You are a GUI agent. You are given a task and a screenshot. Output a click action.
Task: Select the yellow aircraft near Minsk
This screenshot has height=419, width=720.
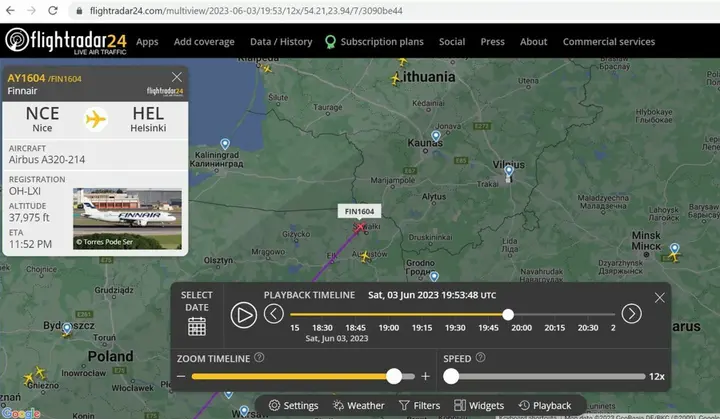pyautogui.click(x=674, y=257)
